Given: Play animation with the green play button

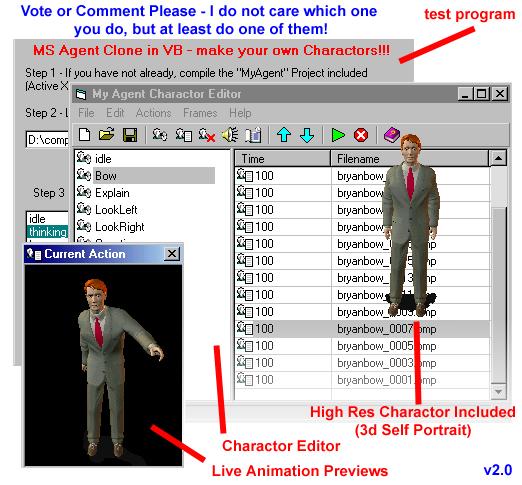Looking at the screenshot, I should 338,135.
